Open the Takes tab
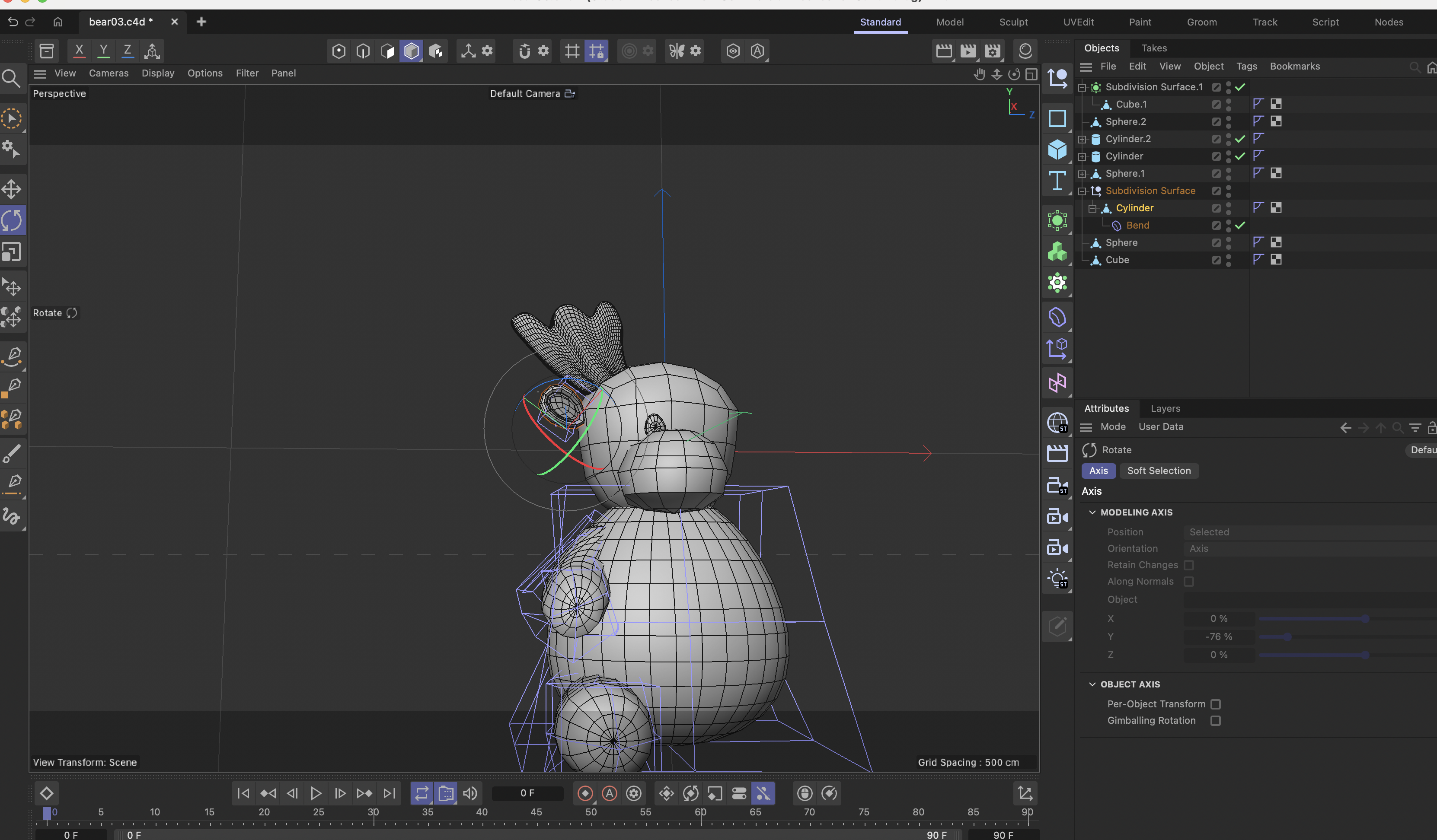 [x=1153, y=48]
